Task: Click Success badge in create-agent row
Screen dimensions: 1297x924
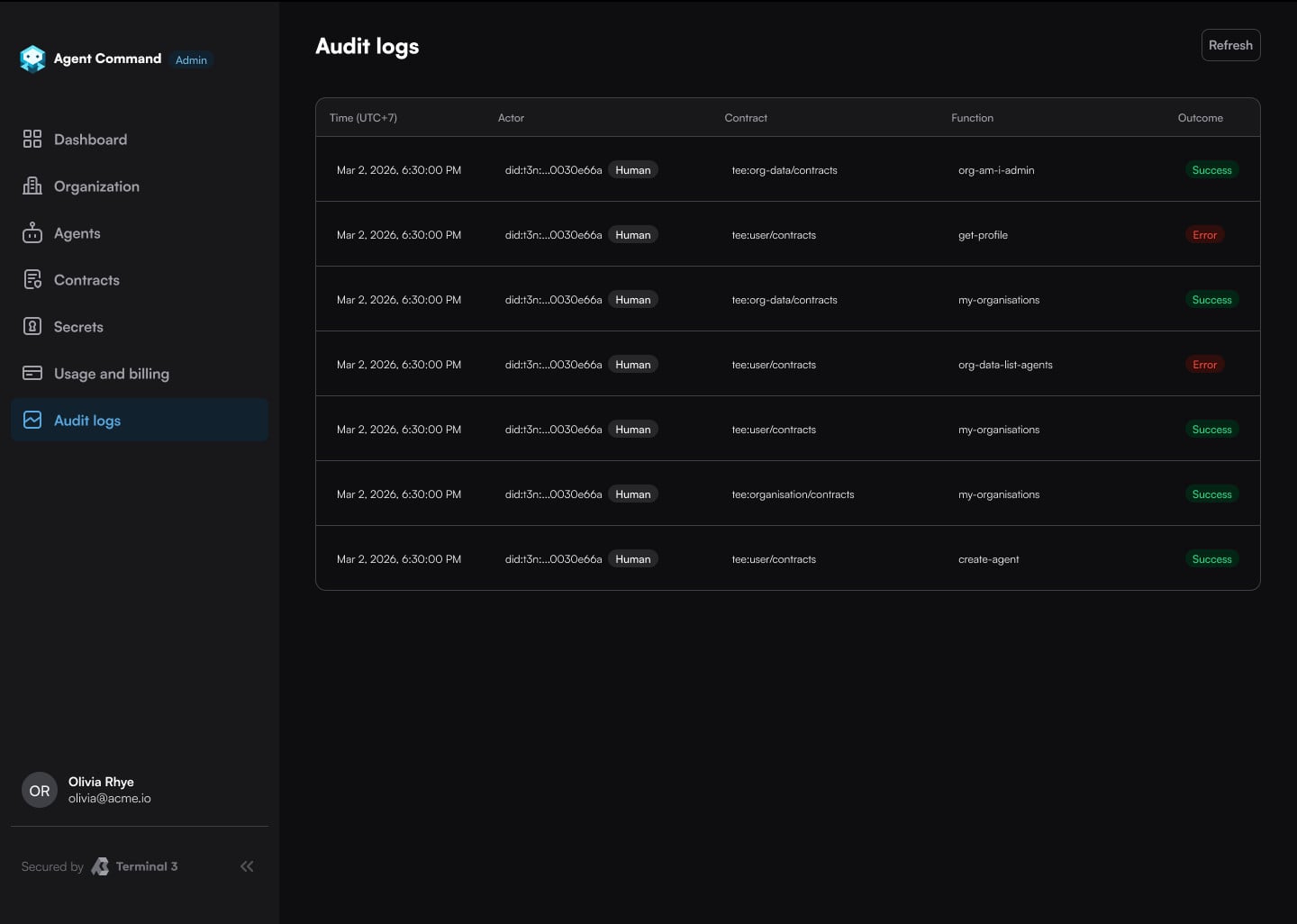Action: (1211, 559)
